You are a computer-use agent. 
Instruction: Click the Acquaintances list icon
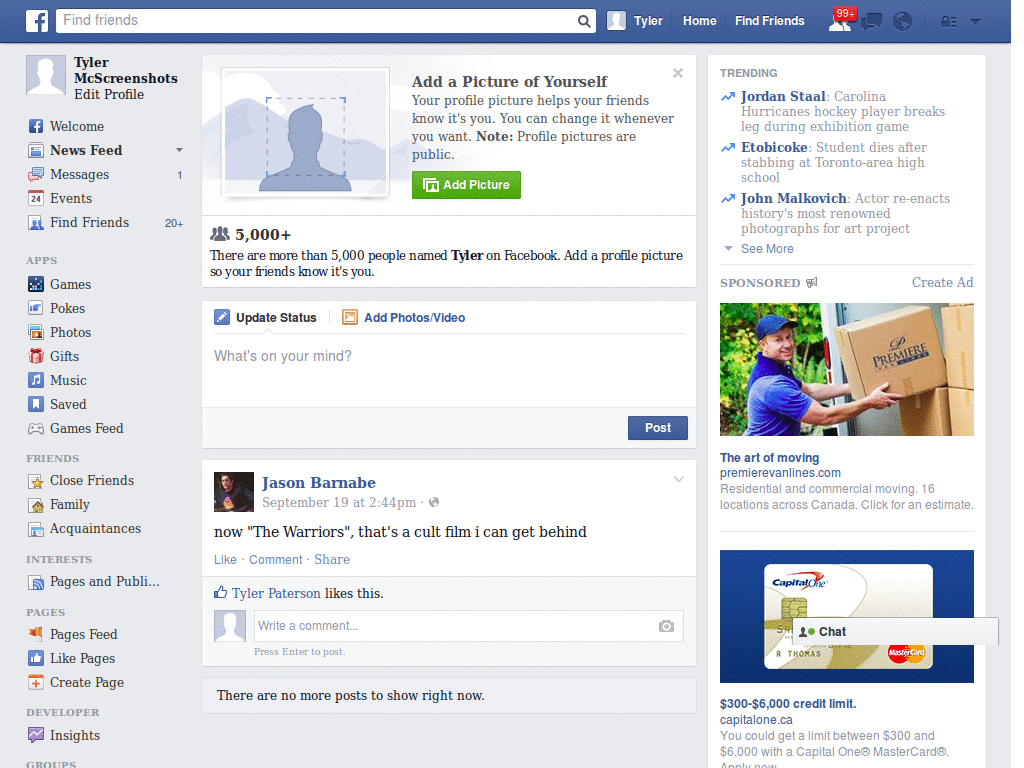click(36, 529)
